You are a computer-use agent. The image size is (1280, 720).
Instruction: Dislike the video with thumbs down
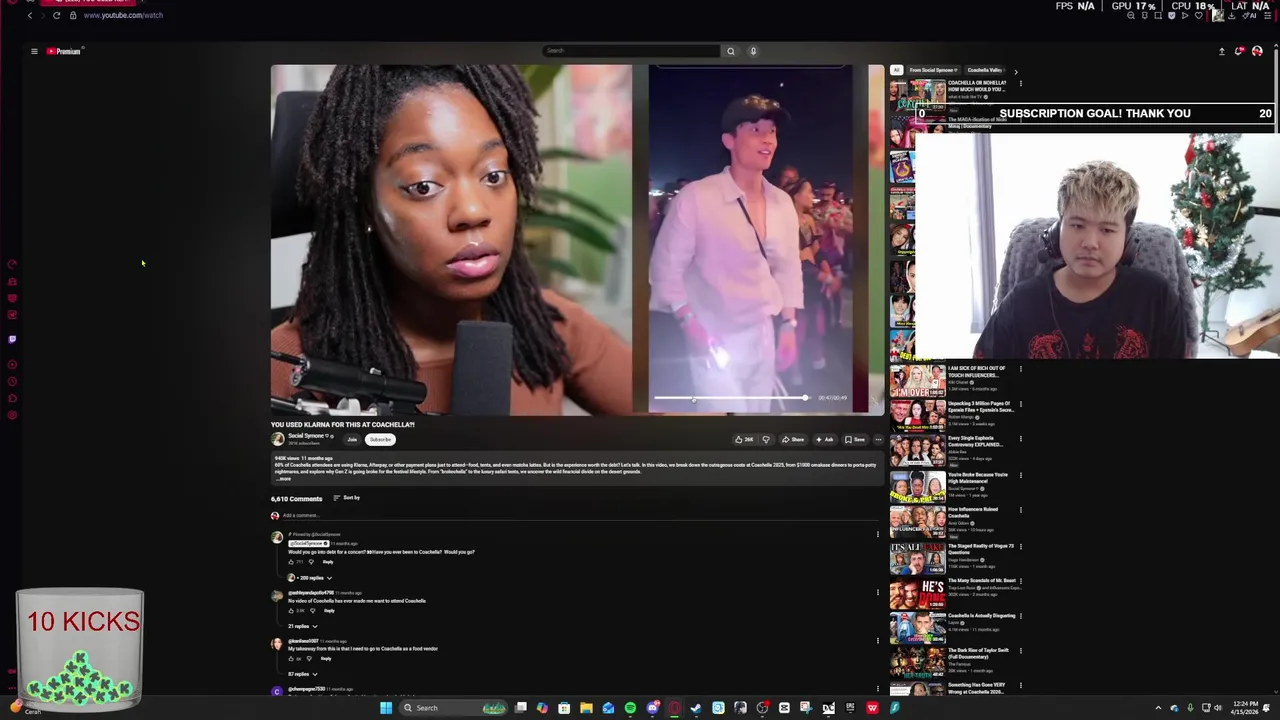tap(766, 439)
